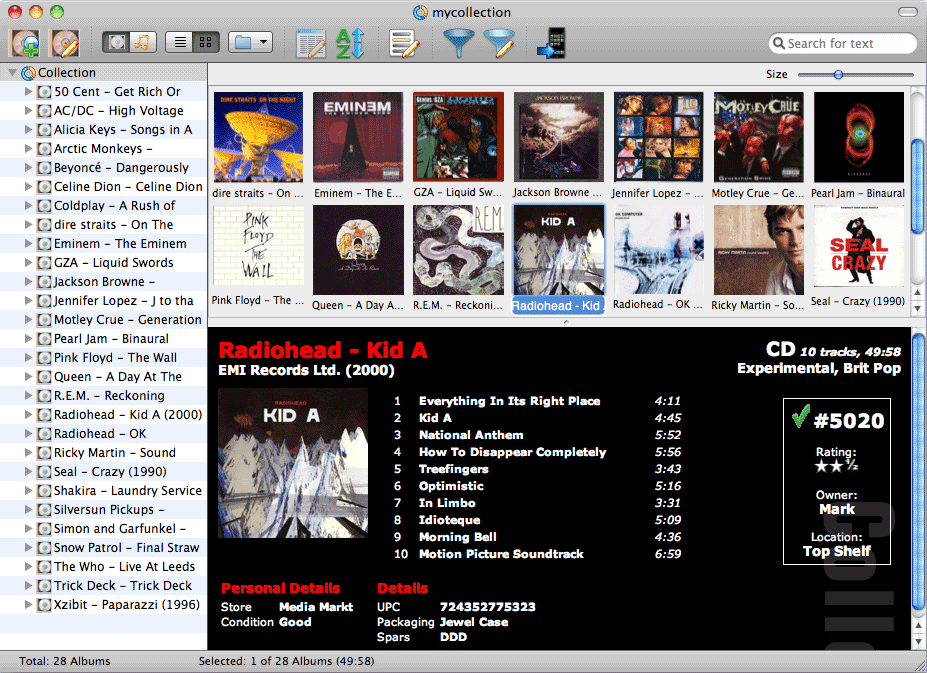Viewport: 927px width, 673px height.
Task: Open the select fields notepad icon
Action: (x=311, y=44)
